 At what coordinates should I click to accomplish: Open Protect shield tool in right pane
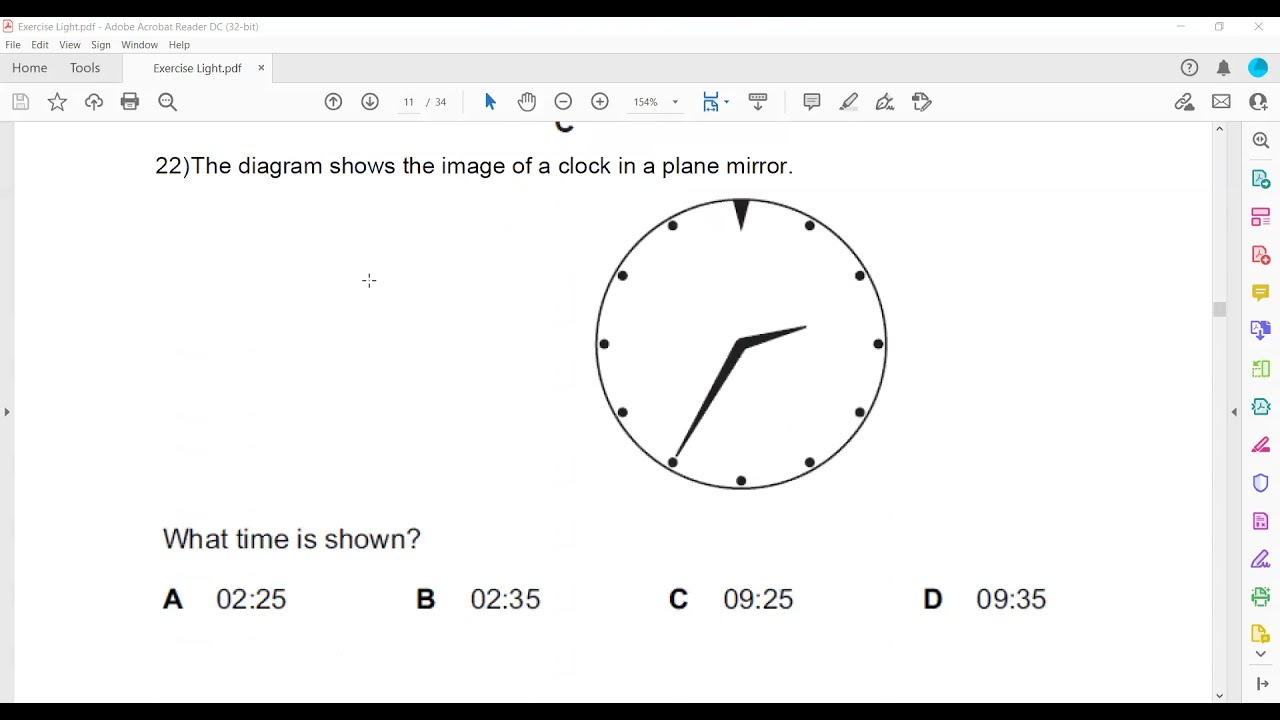click(1261, 483)
